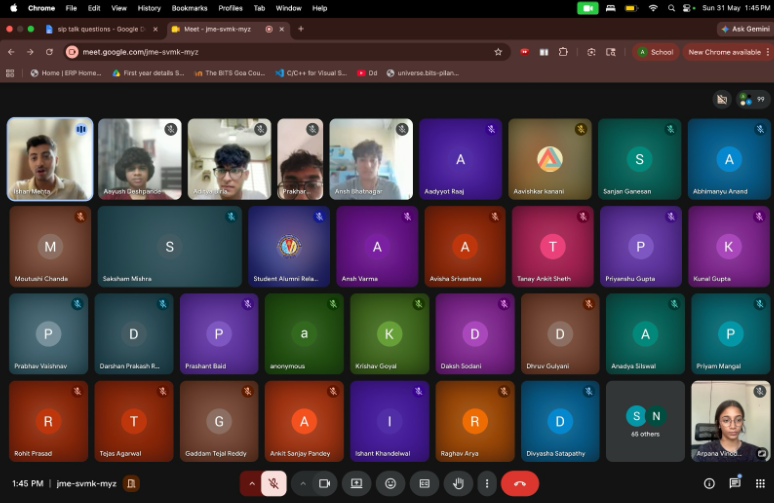Screen dimensions: 774x503
Task: Open the Profiles menu
Action: pos(231,8)
